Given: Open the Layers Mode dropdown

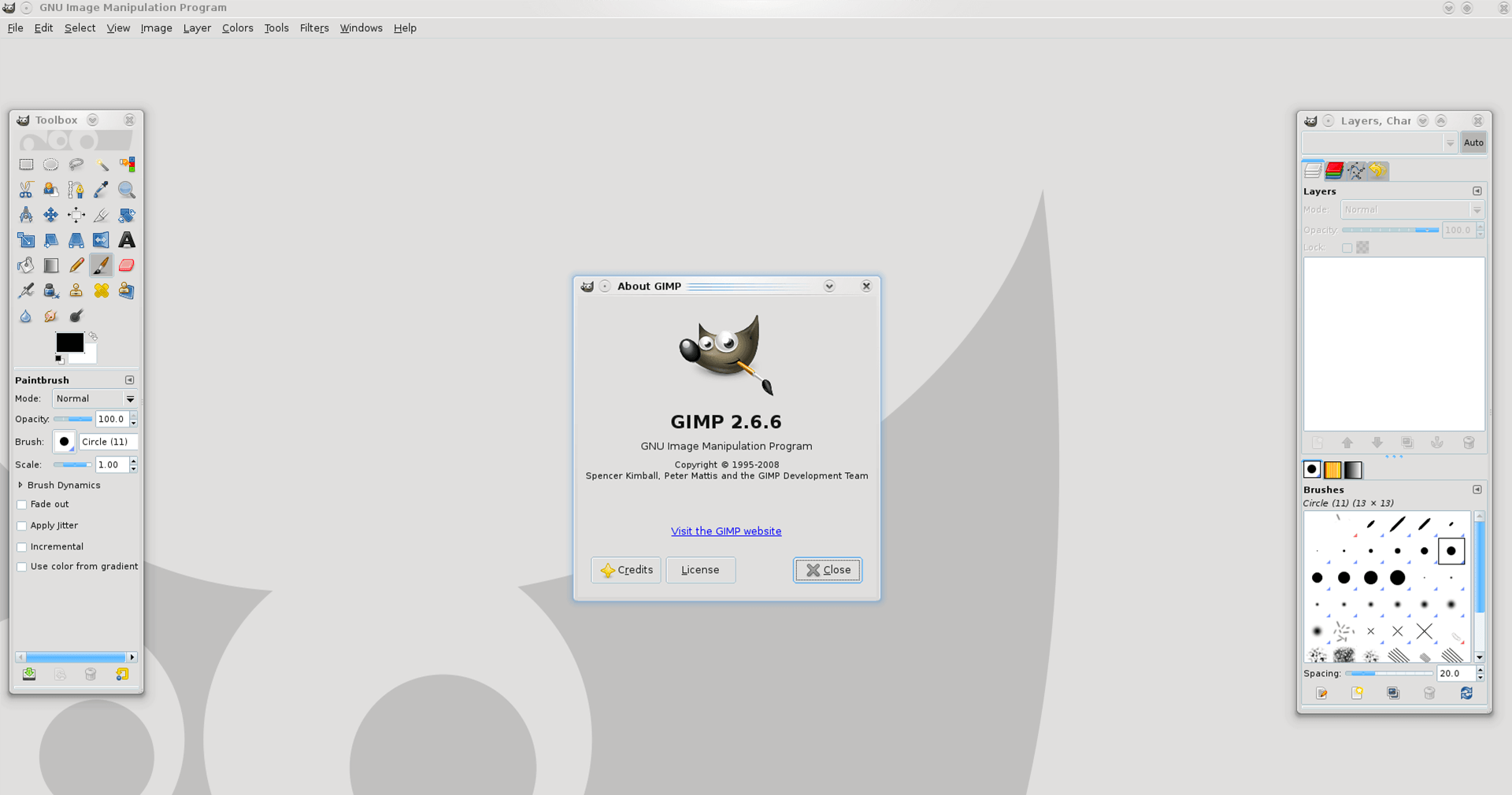Looking at the screenshot, I should click(1413, 210).
